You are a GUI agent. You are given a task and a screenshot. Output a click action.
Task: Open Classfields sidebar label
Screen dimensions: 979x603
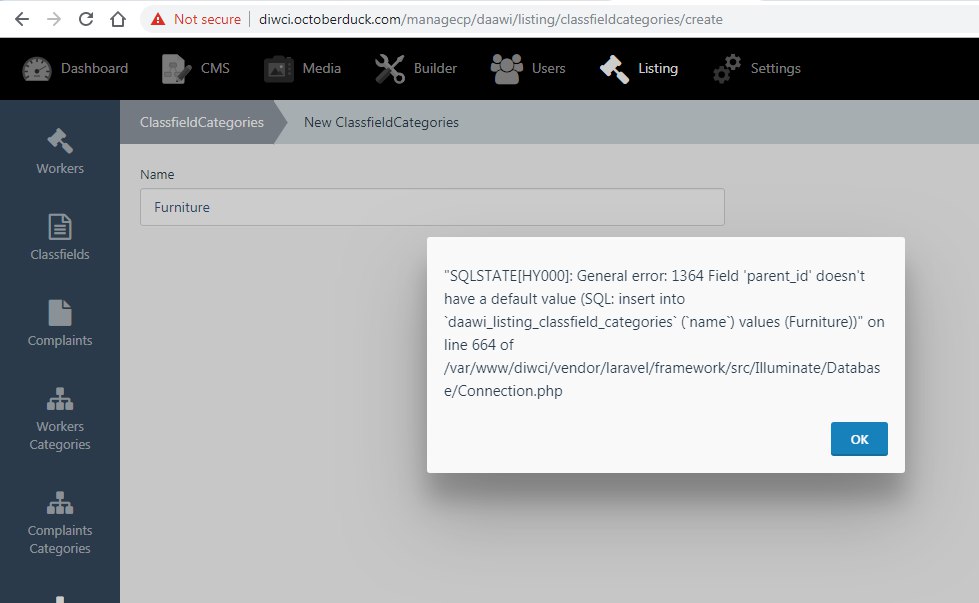click(x=60, y=255)
